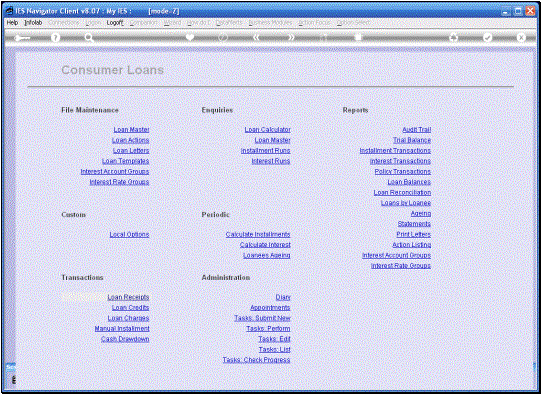Open Interest Rate Groups under File Maintenance
This screenshot has width=541, height=394.
(119, 182)
